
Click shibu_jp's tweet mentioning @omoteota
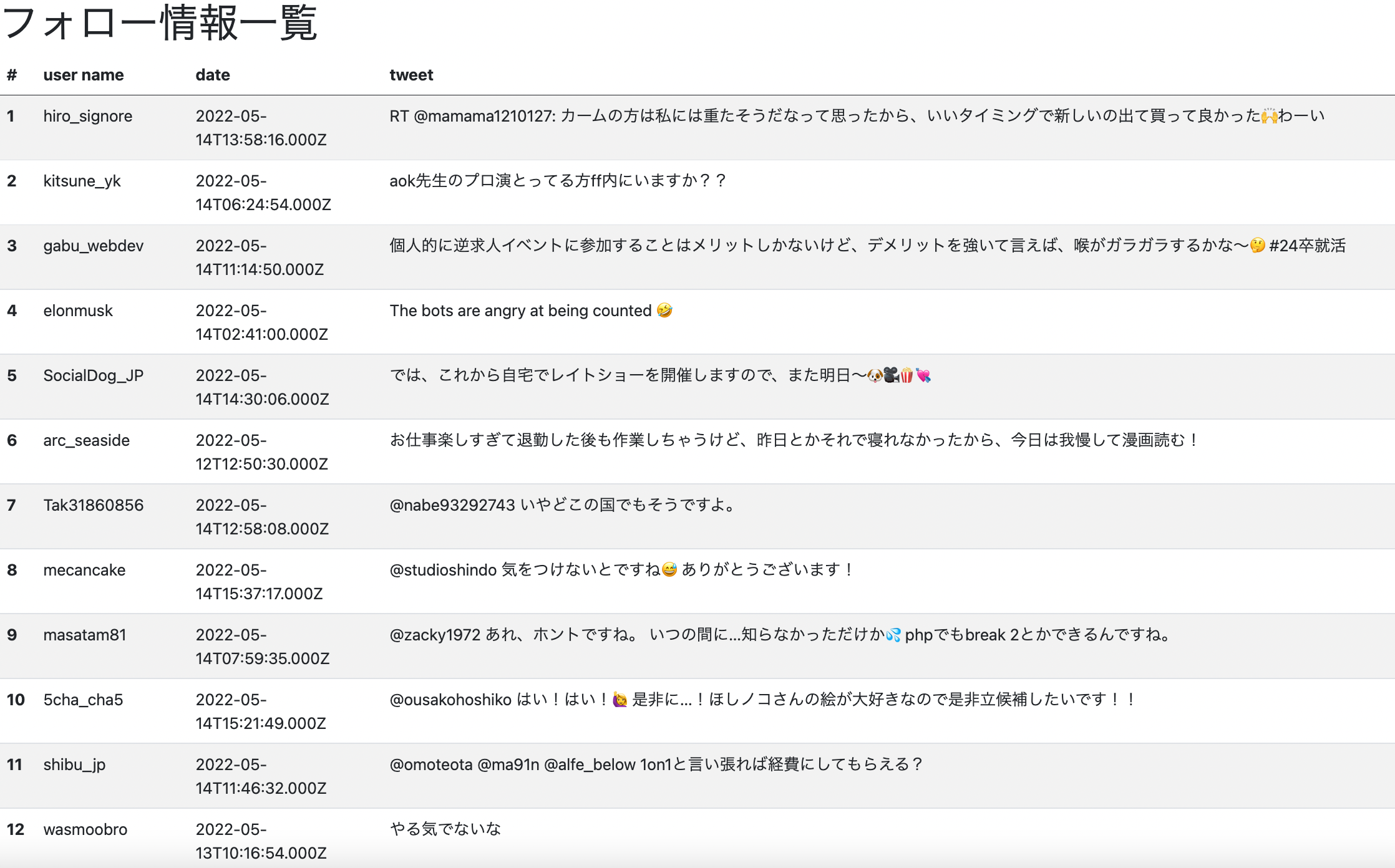655,764
